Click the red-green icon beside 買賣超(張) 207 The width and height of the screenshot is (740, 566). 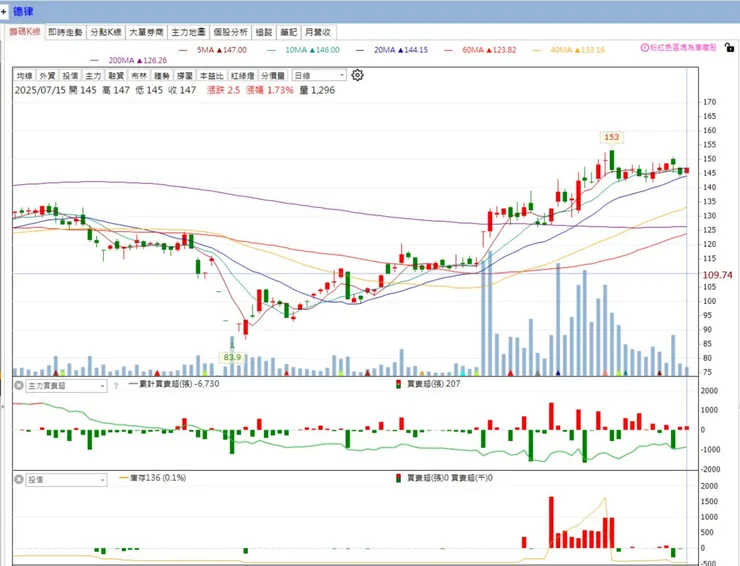click(398, 384)
